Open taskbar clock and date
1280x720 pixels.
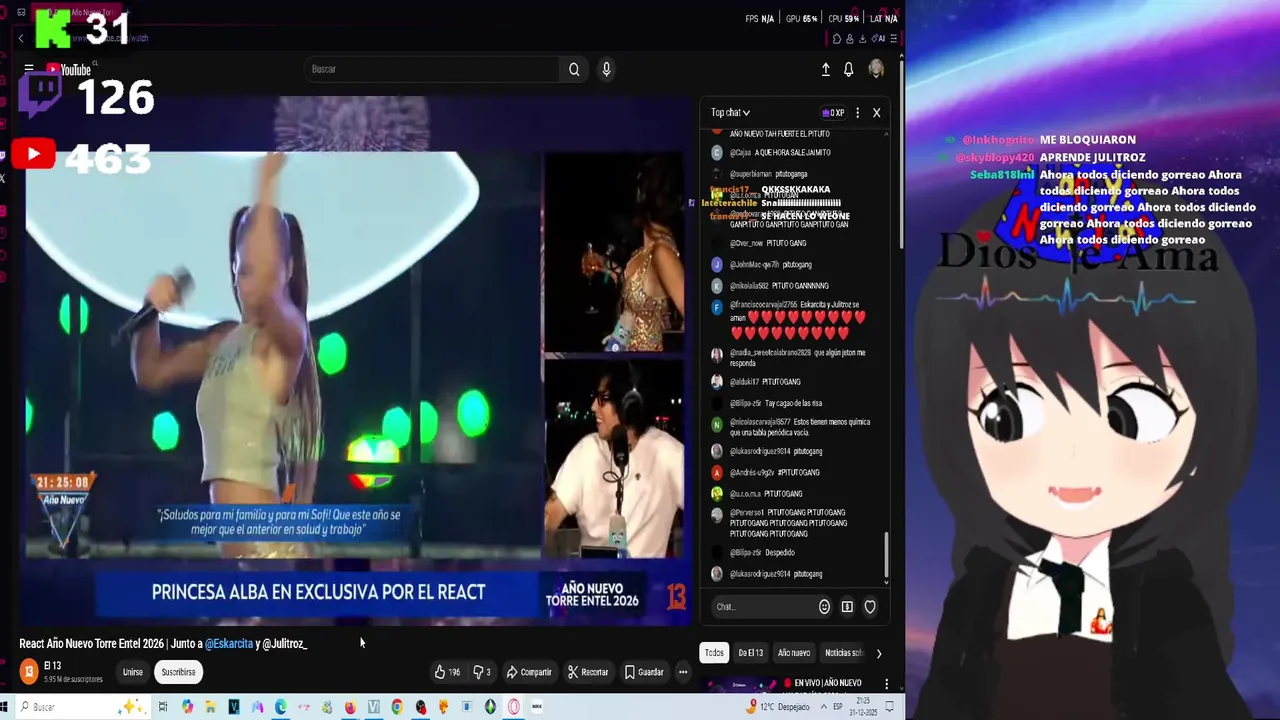point(863,707)
